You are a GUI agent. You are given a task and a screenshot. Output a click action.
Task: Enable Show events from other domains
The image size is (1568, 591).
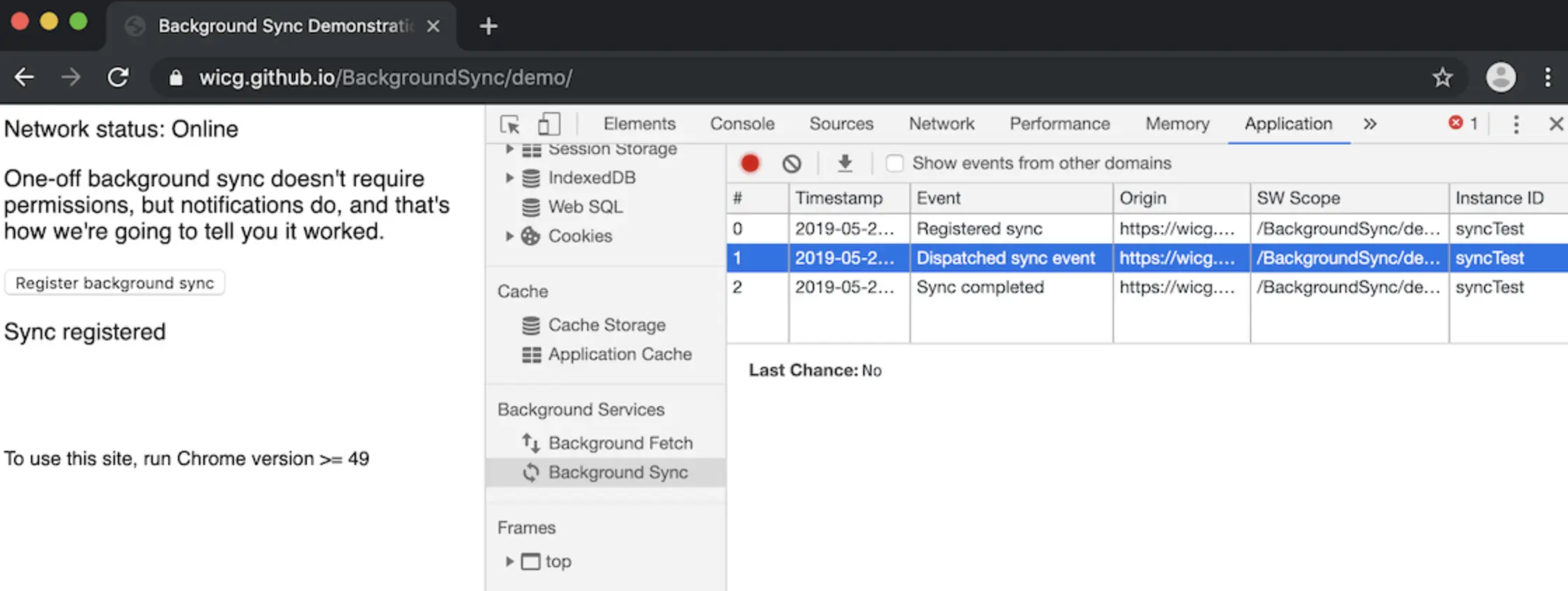[x=895, y=163]
